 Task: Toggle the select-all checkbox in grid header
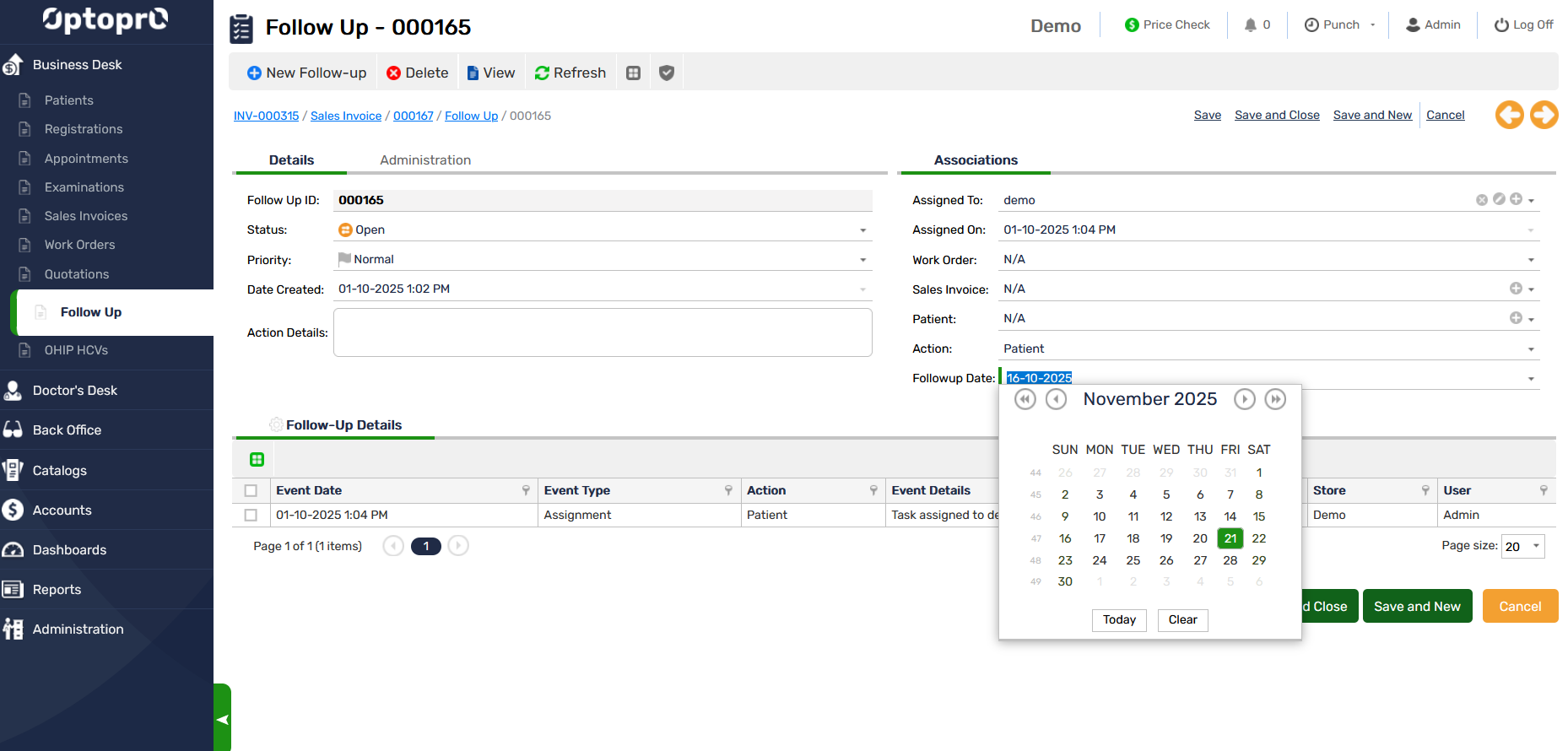point(251,491)
